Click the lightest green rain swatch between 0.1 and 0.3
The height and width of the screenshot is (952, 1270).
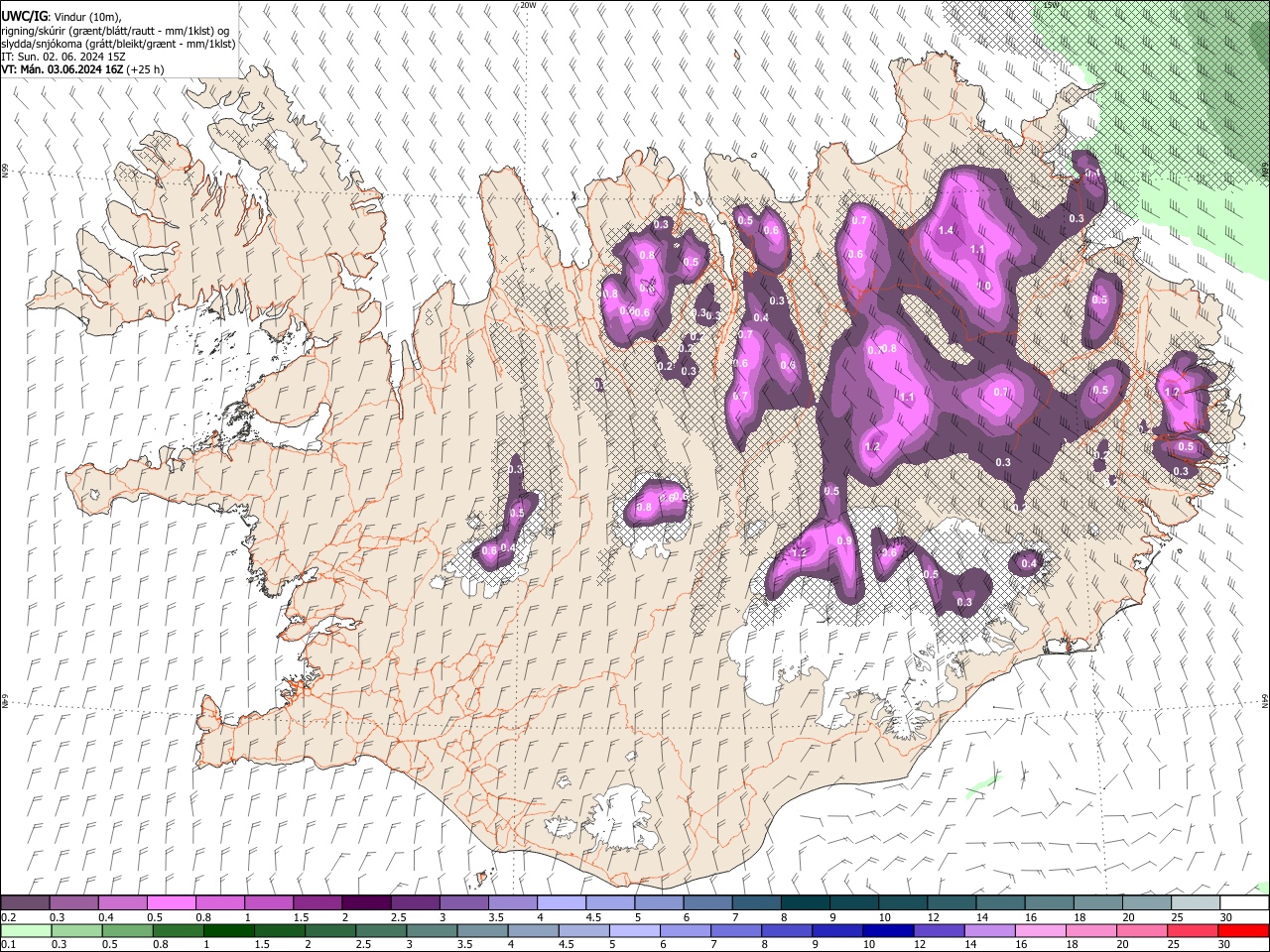(26, 930)
